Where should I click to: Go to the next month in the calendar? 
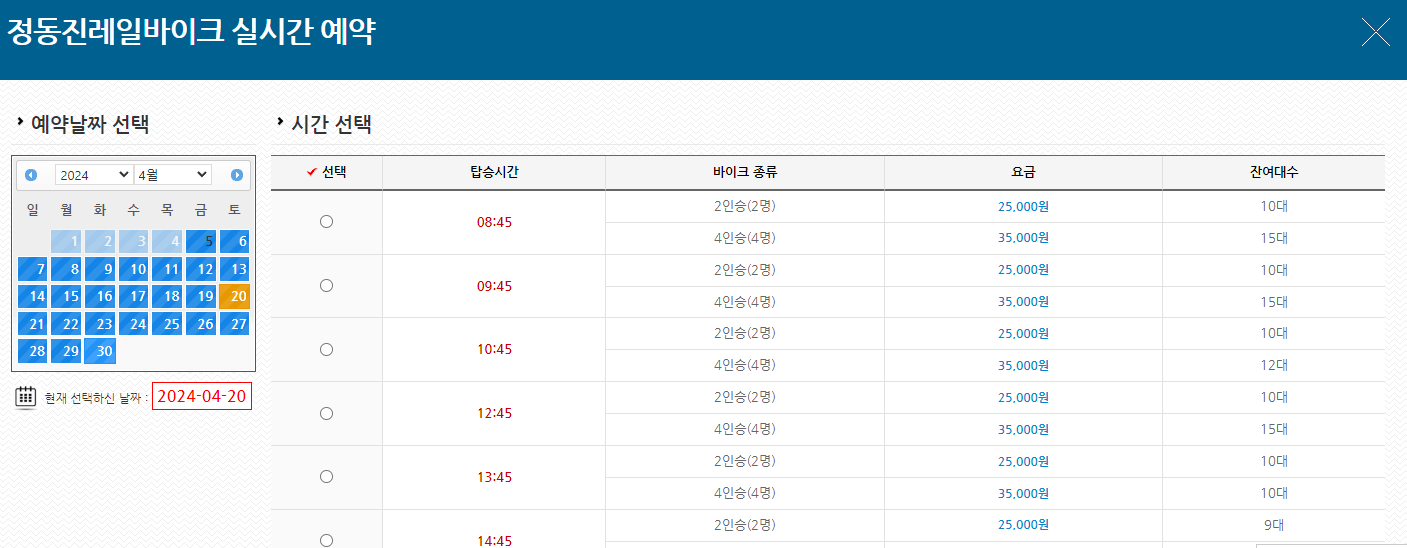tap(237, 175)
